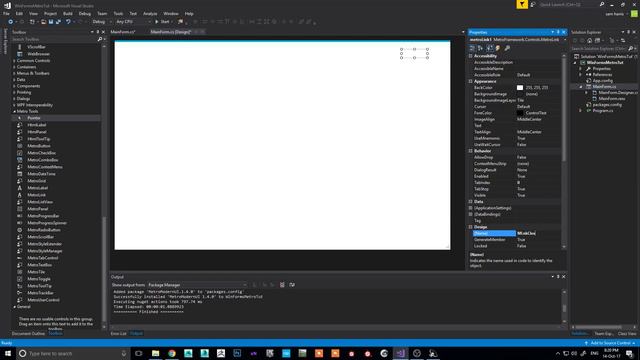640x360 pixels.
Task: Click the Properties panel vertical scrollbar
Action: tap(564, 109)
